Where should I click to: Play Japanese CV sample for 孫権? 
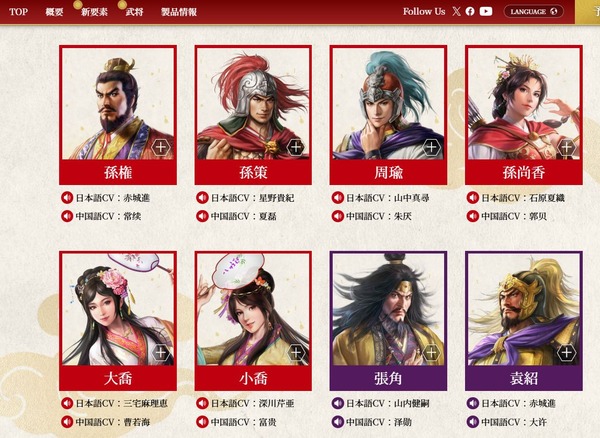[67, 198]
